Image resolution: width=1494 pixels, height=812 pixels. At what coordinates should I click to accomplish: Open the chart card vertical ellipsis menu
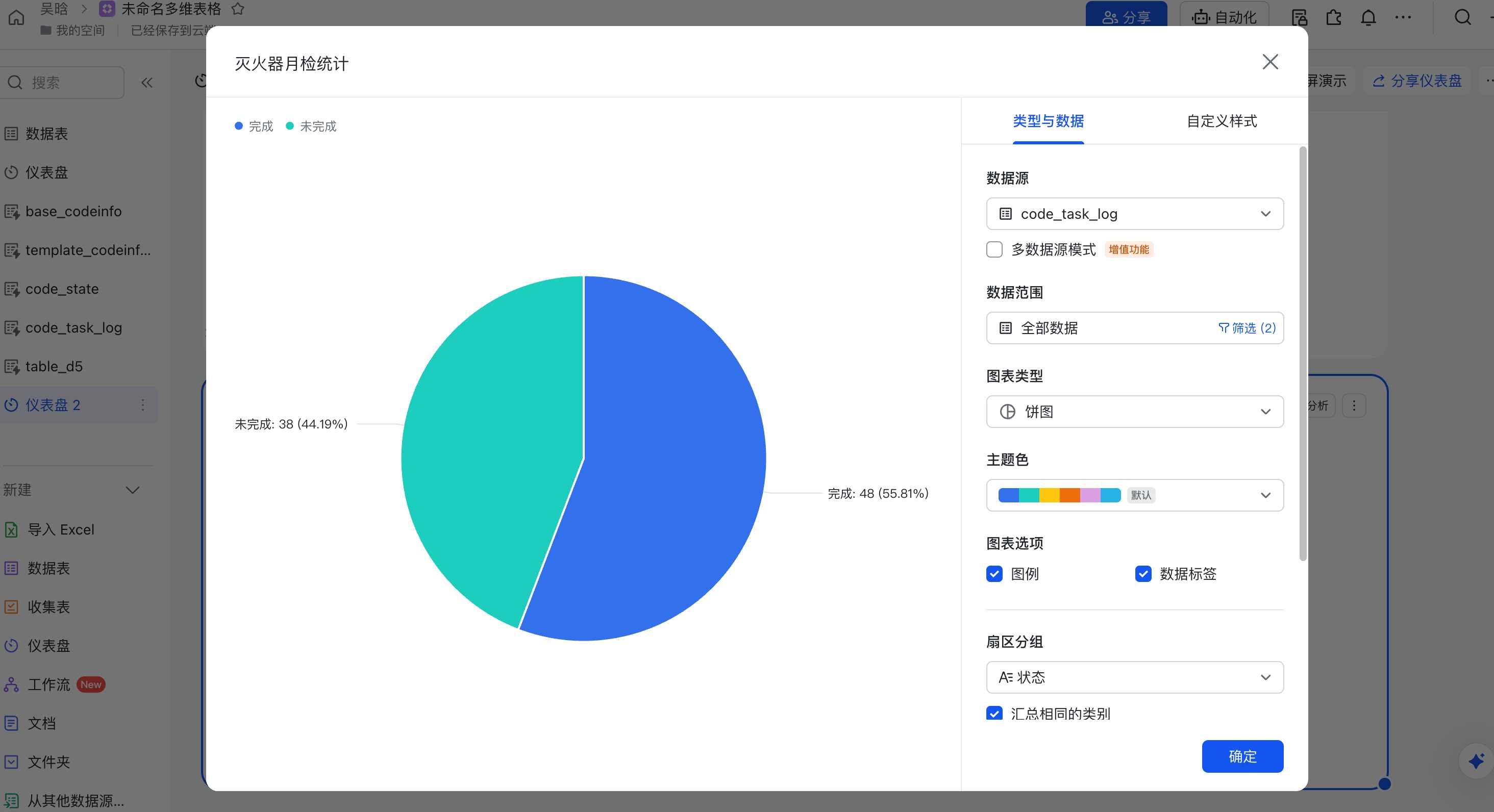pos(1354,405)
